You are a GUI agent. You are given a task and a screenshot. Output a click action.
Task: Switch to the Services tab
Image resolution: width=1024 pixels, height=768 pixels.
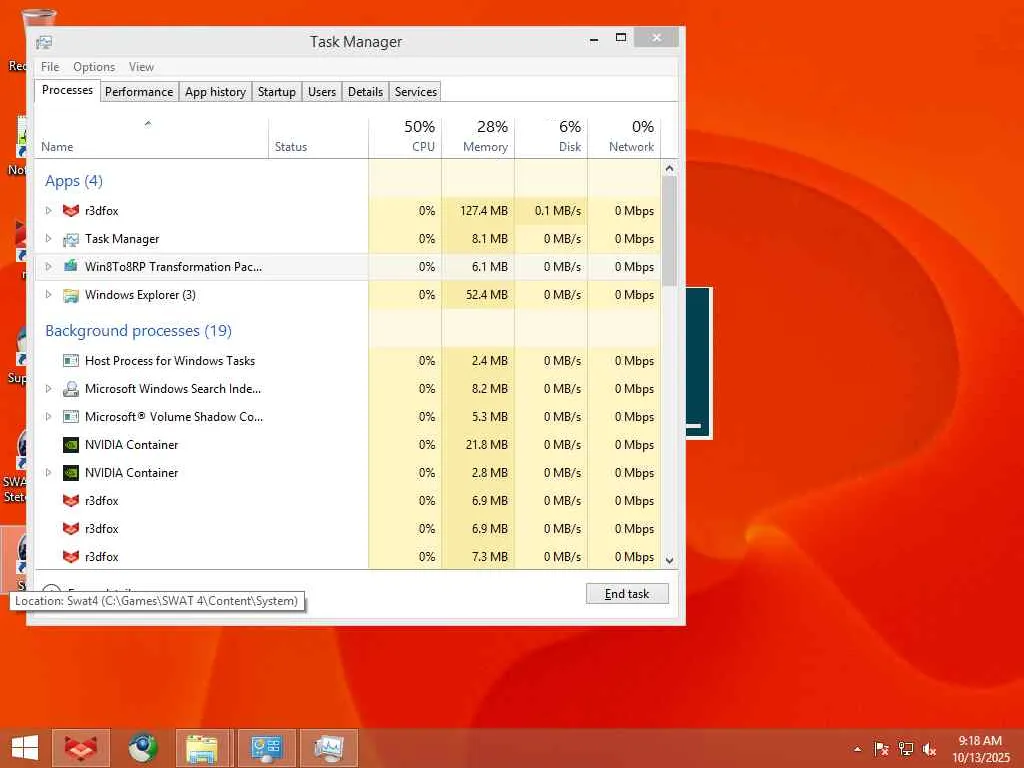(x=415, y=92)
